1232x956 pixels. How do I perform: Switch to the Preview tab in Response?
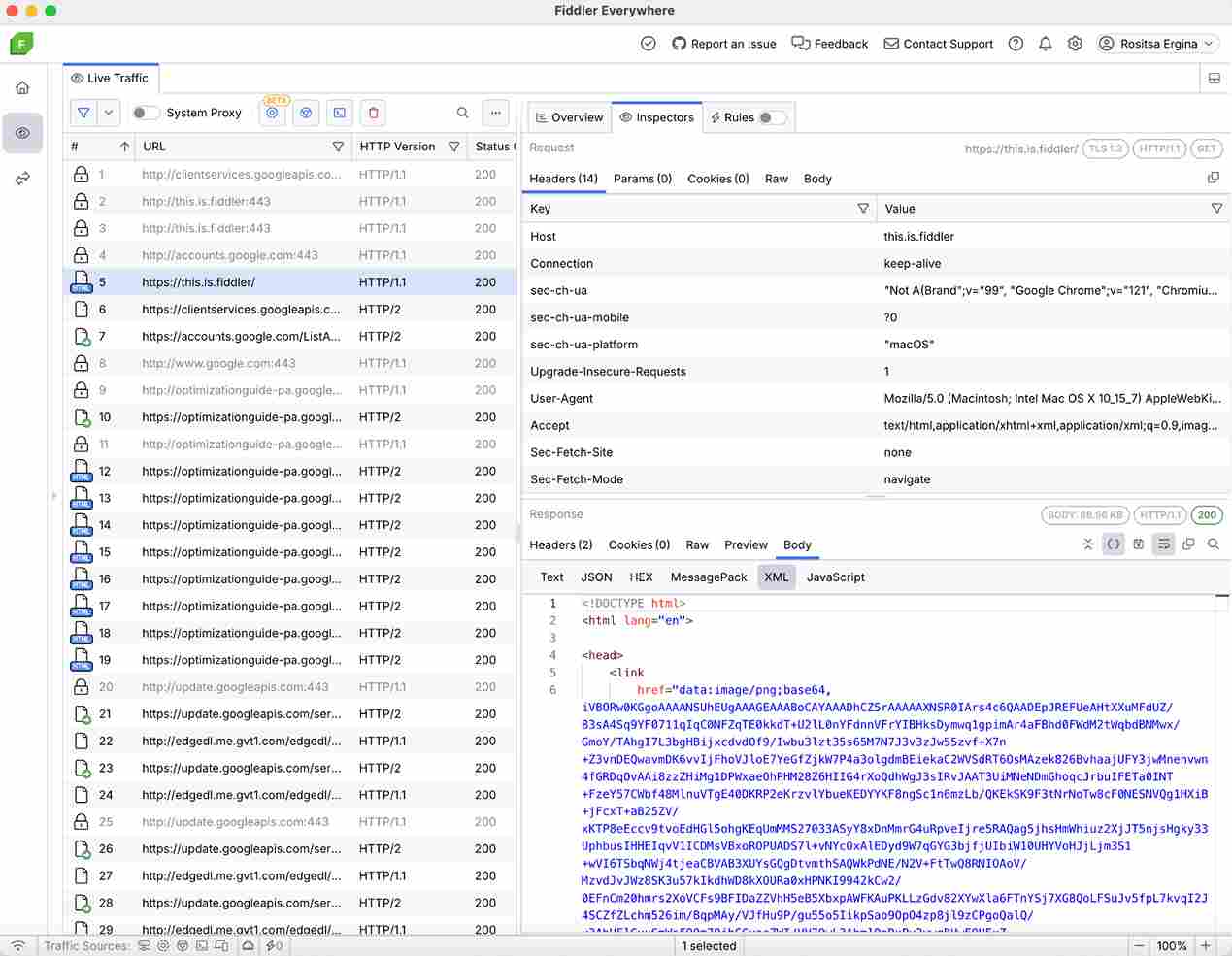click(746, 544)
